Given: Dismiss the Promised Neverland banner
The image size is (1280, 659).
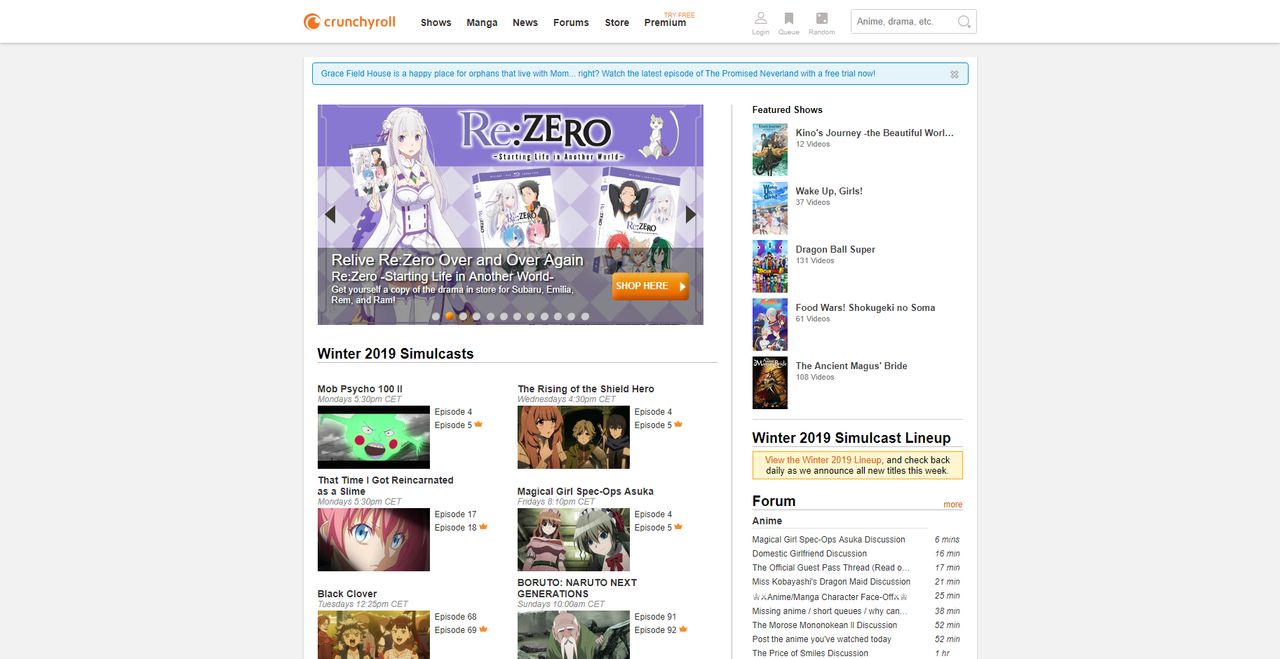Looking at the screenshot, I should [x=954, y=74].
